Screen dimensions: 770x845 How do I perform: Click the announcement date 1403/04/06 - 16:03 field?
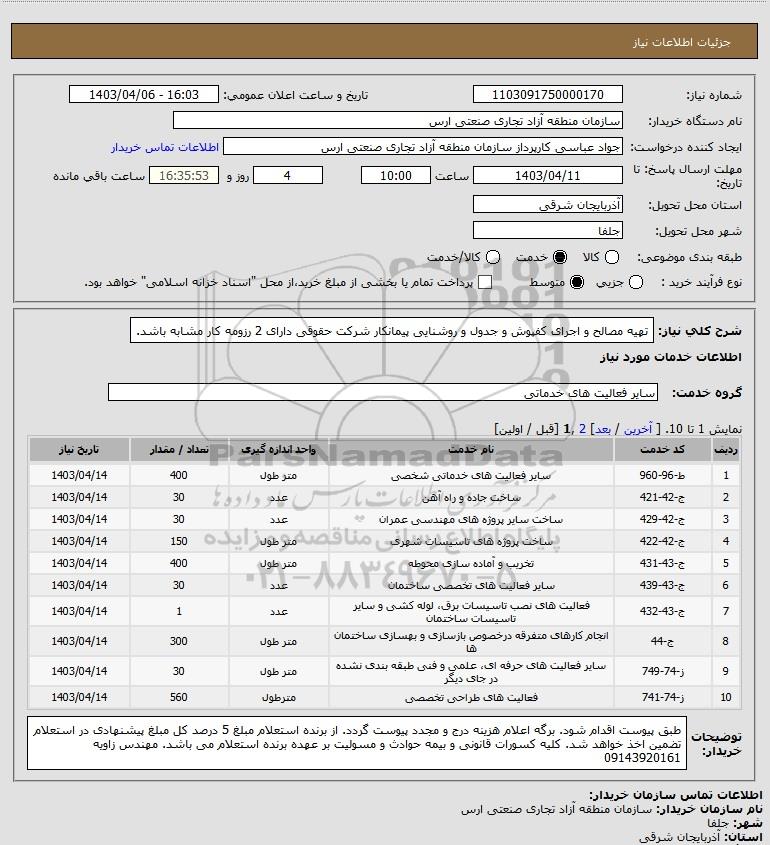144,94
